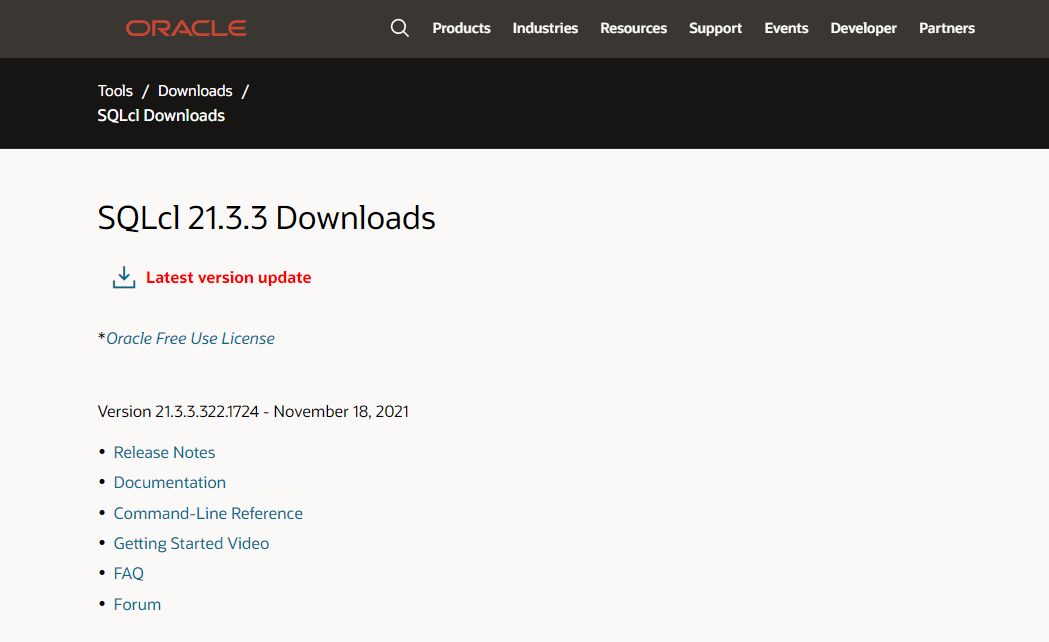Open the Forum link
The height and width of the screenshot is (642, 1049).
pyautogui.click(x=137, y=605)
